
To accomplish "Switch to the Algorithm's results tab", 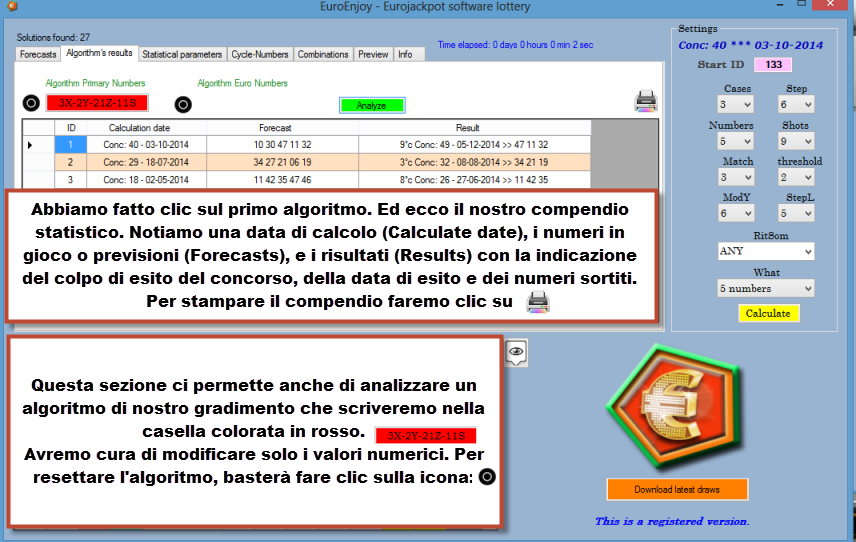I will pyautogui.click(x=99, y=53).
